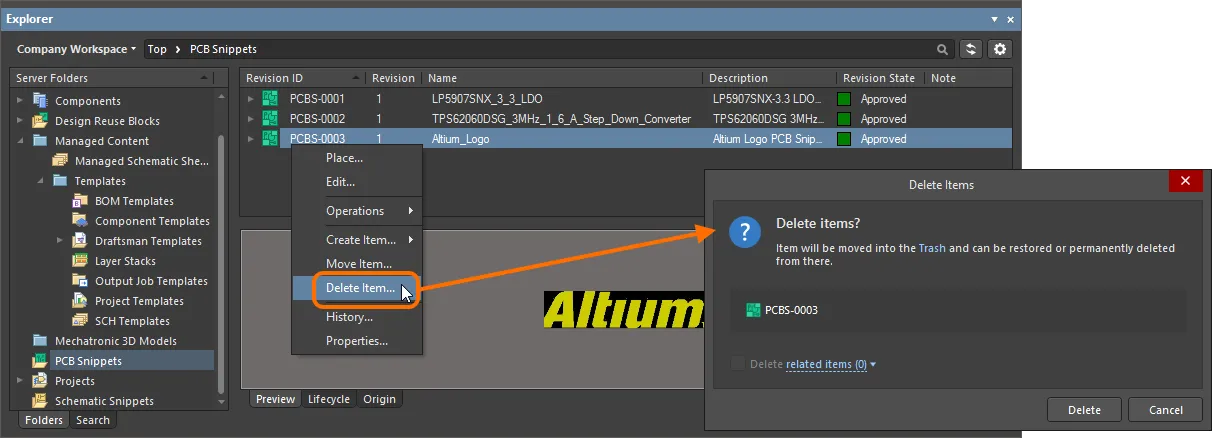The height and width of the screenshot is (438, 1212).
Task: Expand the Projects tree node
Action: click(x=19, y=381)
